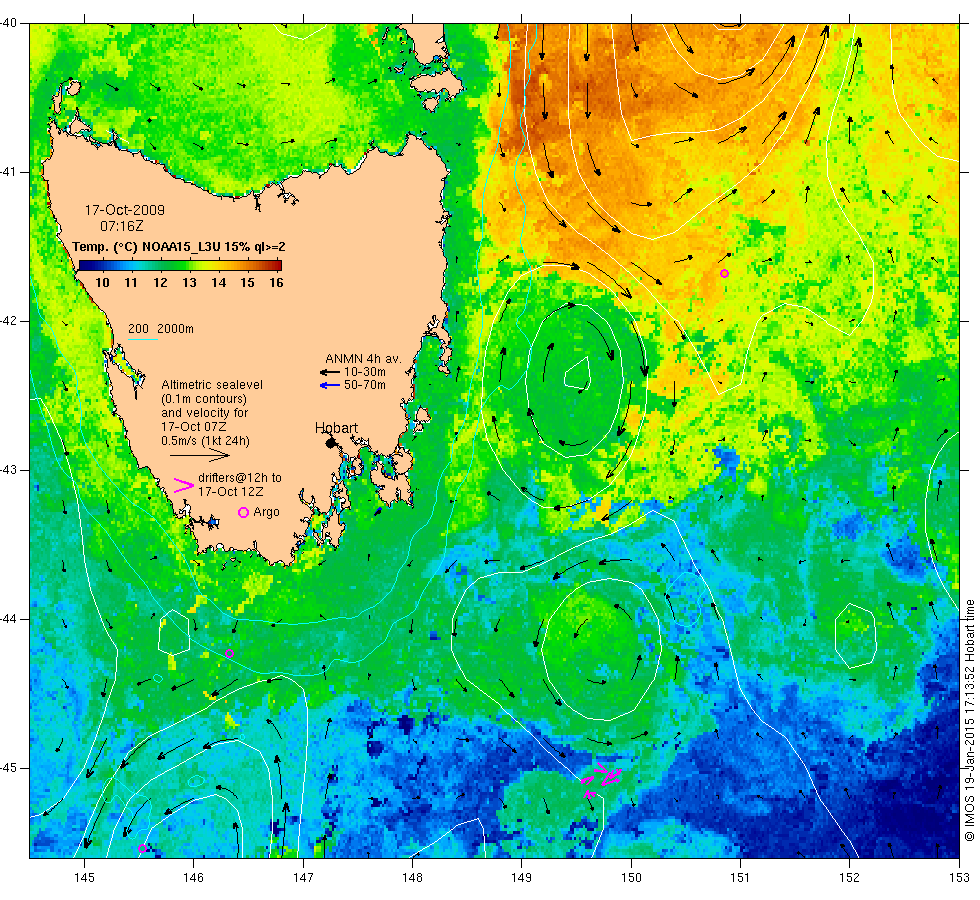980x900 pixels.
Task: Click the black 10-30m arrow legend symbol
Action: (329, 372)
